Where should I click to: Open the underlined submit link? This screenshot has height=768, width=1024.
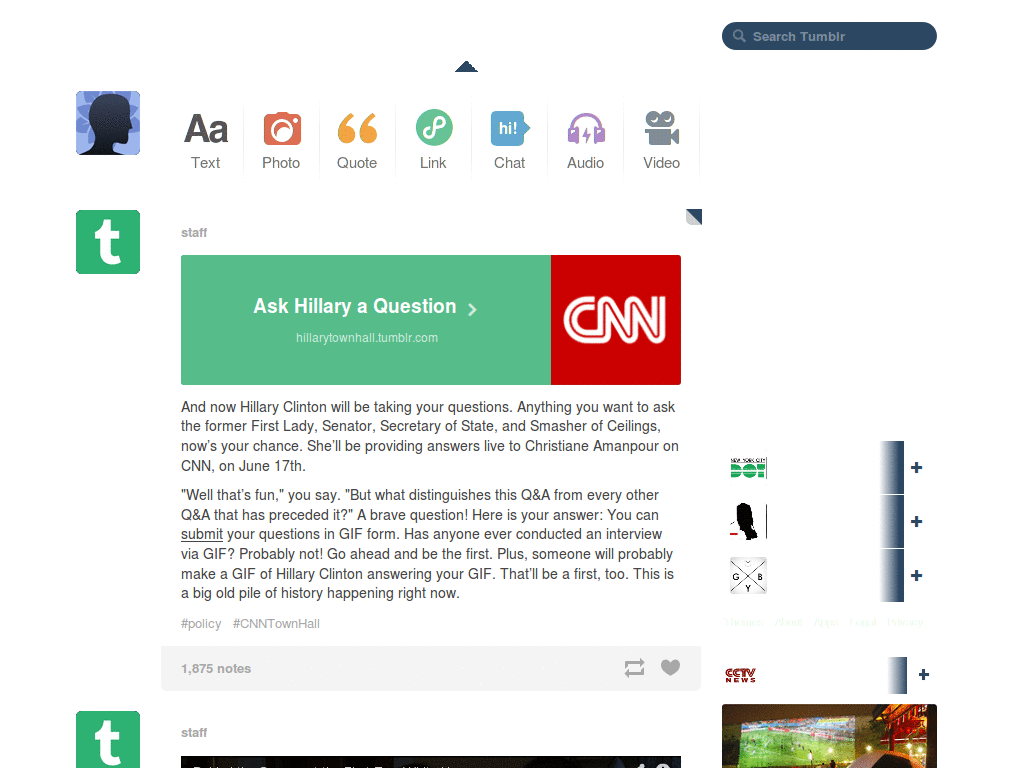(x=202, y=534)
